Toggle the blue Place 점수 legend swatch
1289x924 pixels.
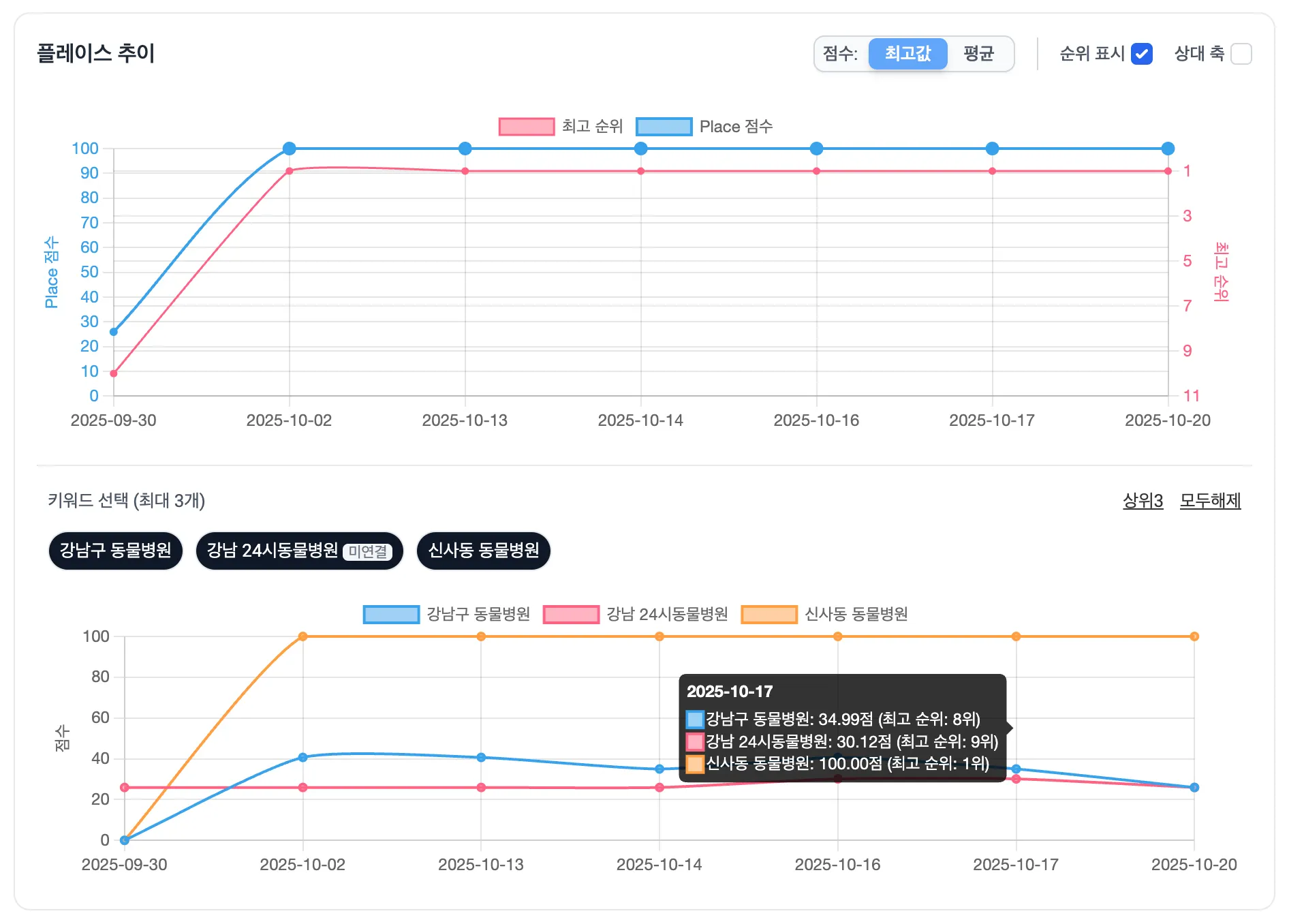coord(664,127)
